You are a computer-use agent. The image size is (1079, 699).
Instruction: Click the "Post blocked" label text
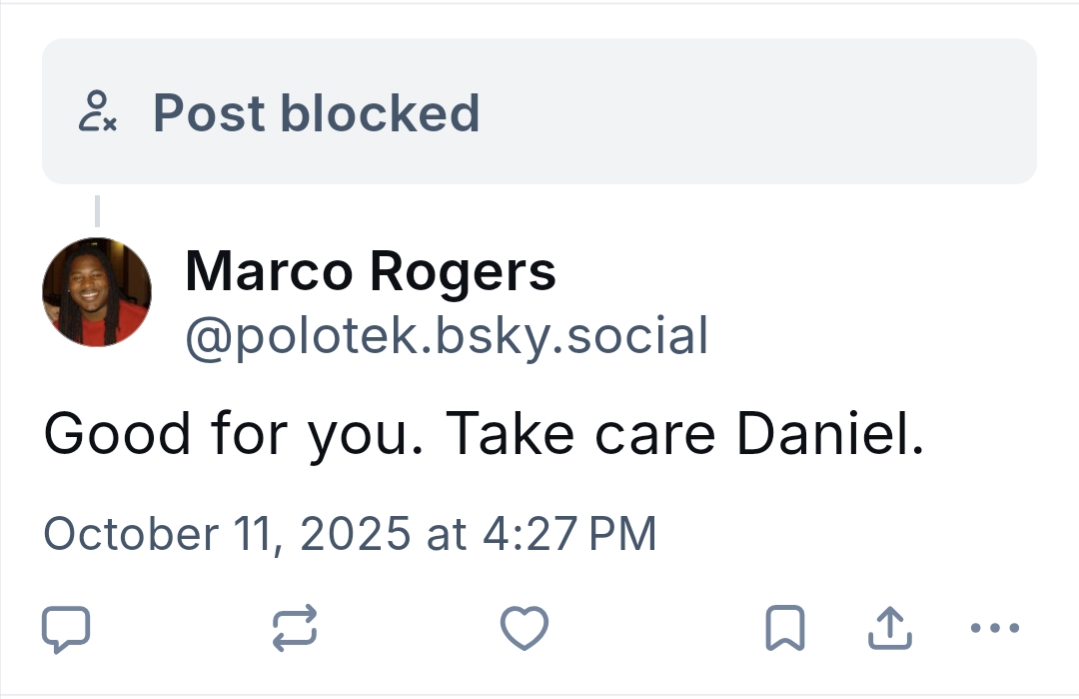pyautogui.click(x=315, y=112)
